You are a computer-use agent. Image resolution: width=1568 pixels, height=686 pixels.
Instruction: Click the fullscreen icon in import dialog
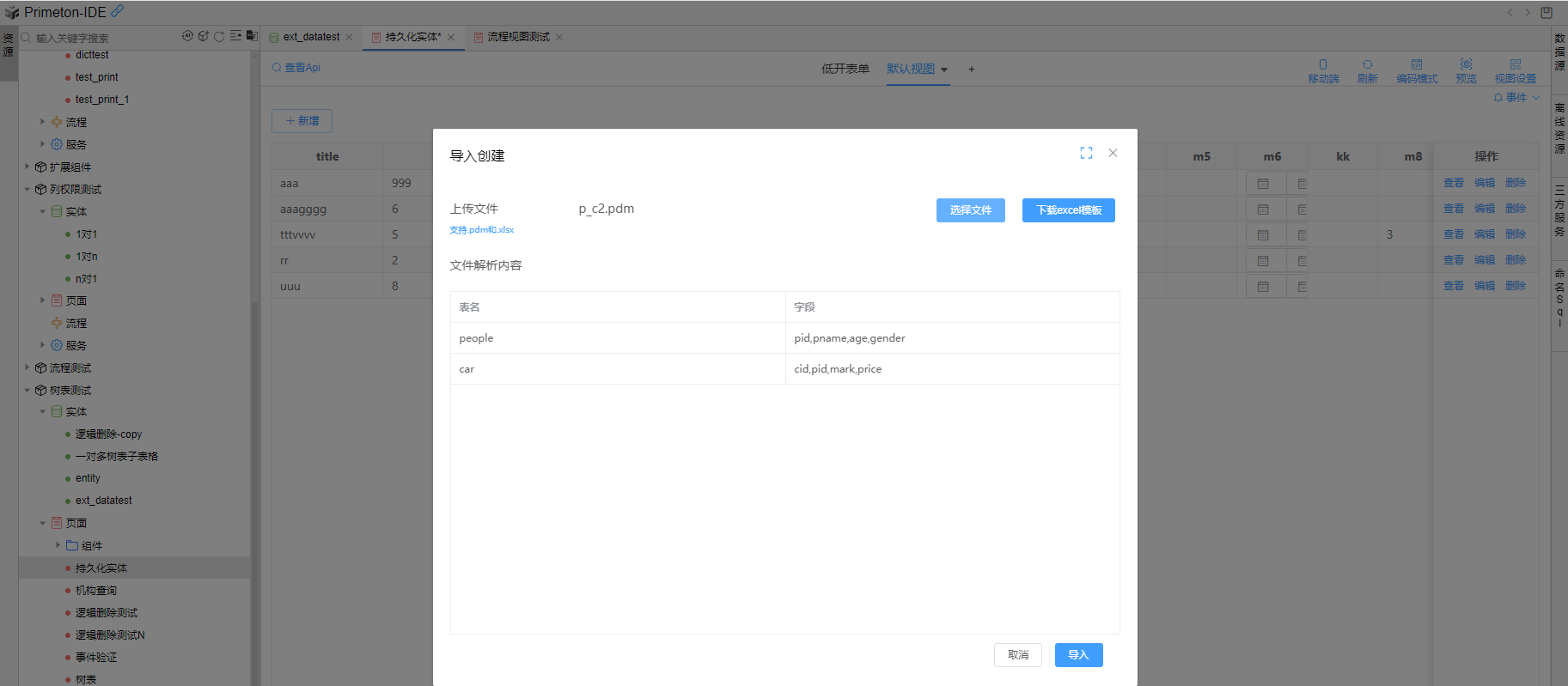point(1086,153)
